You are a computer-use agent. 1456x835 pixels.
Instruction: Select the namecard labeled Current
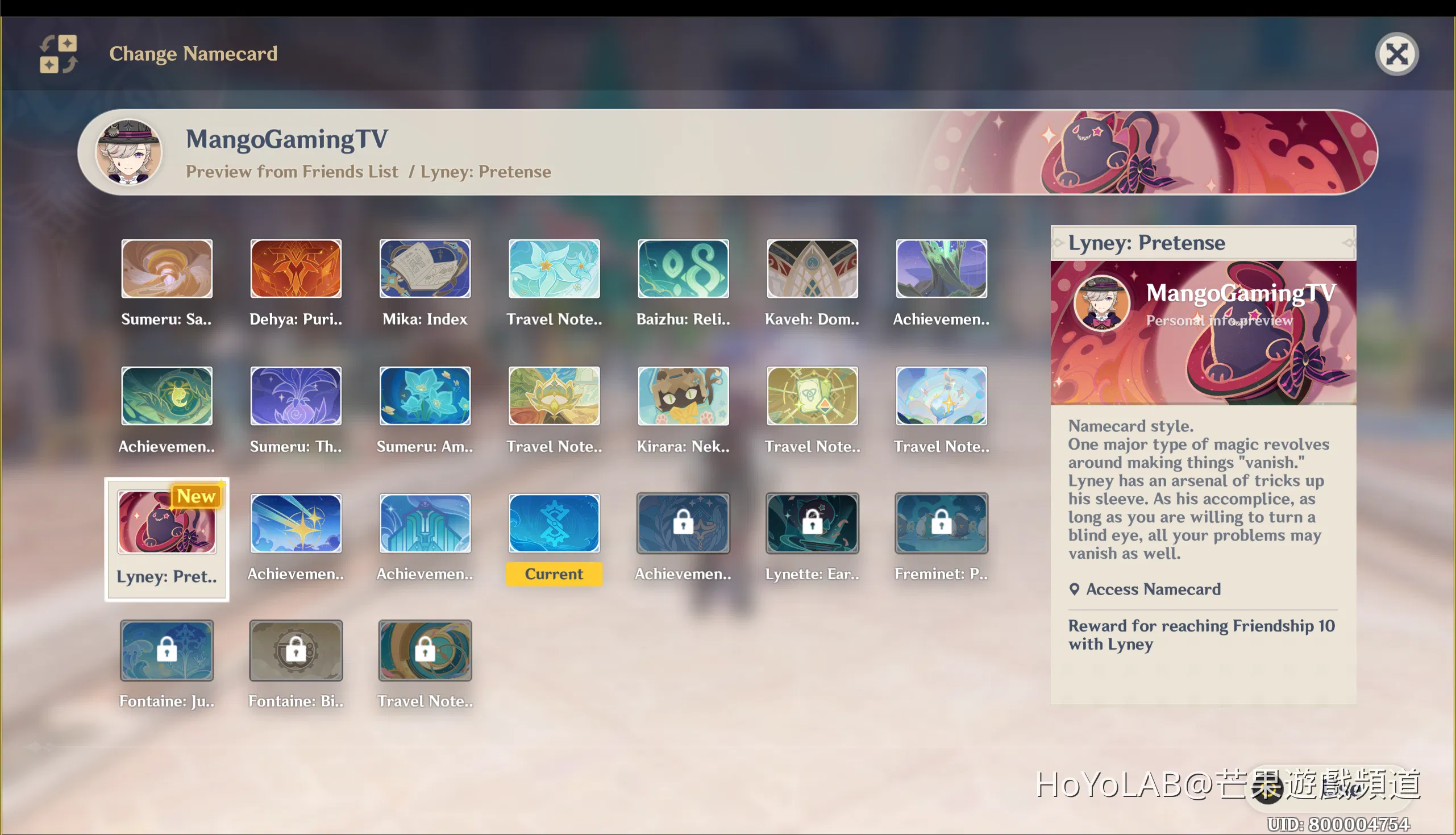554,523
